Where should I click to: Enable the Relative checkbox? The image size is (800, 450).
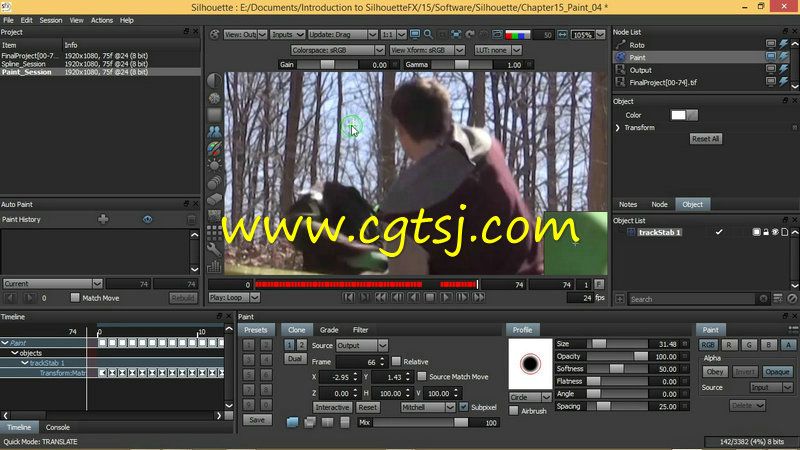[x=396, y=361]
